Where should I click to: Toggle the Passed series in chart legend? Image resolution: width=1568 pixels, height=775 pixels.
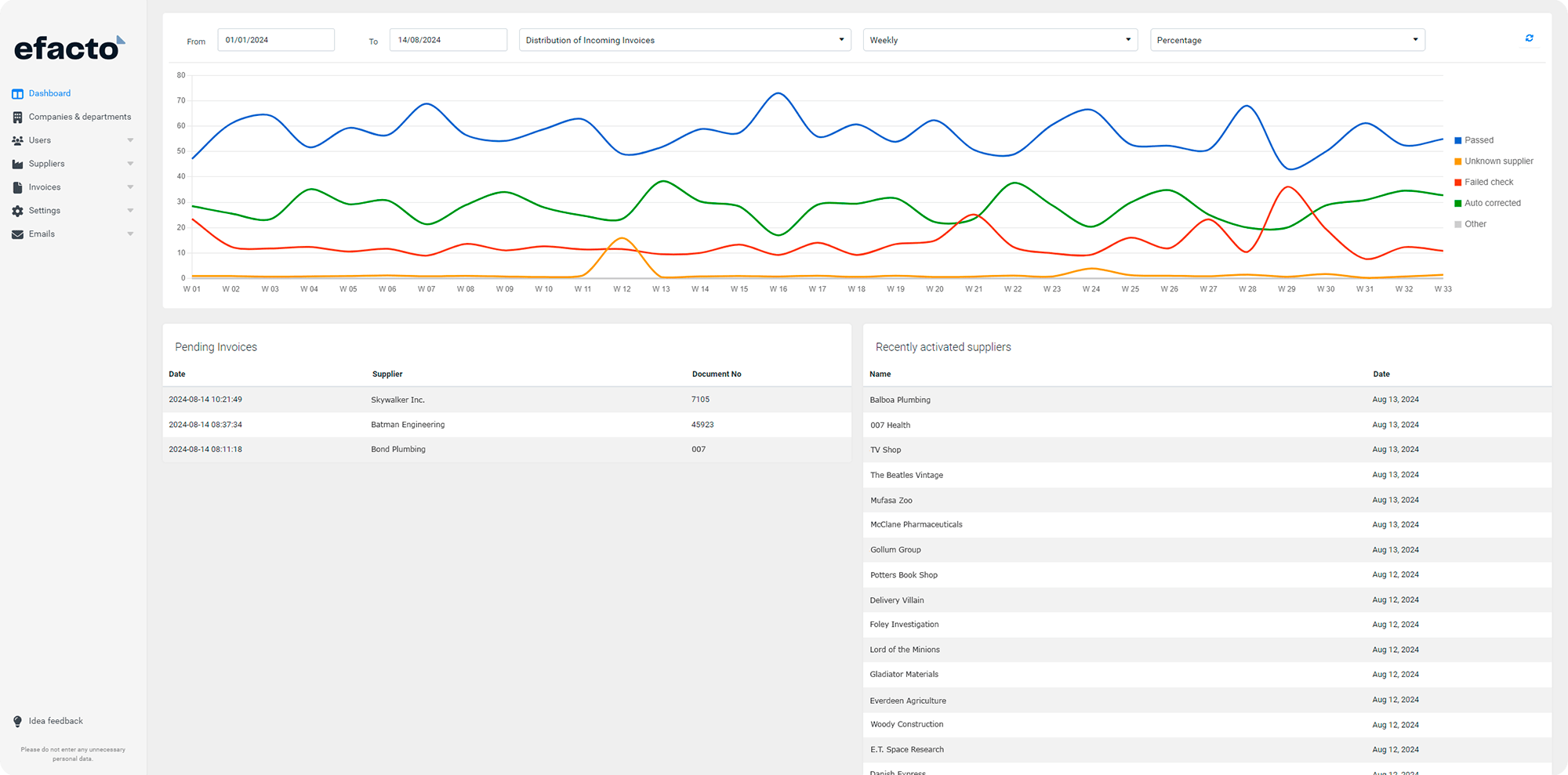click(1479, 140)
